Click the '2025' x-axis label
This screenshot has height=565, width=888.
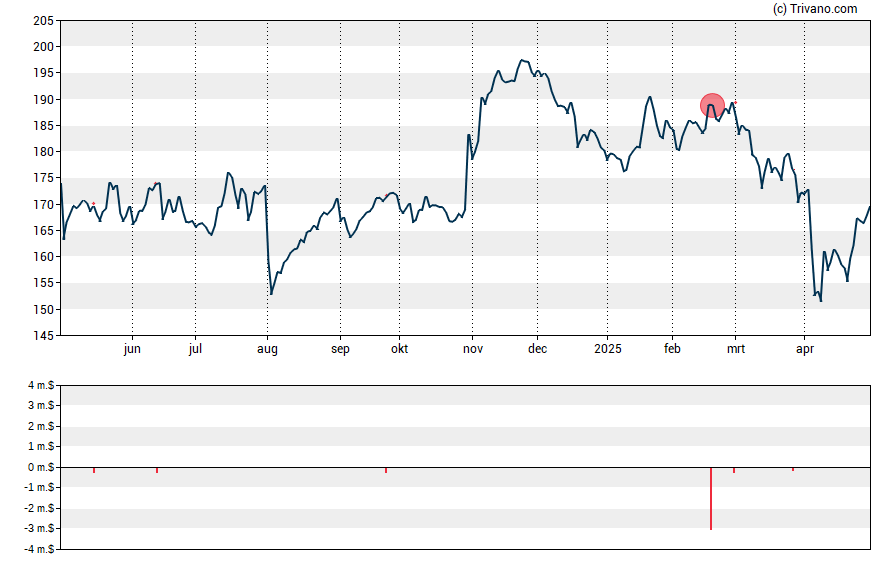(608, 349)
